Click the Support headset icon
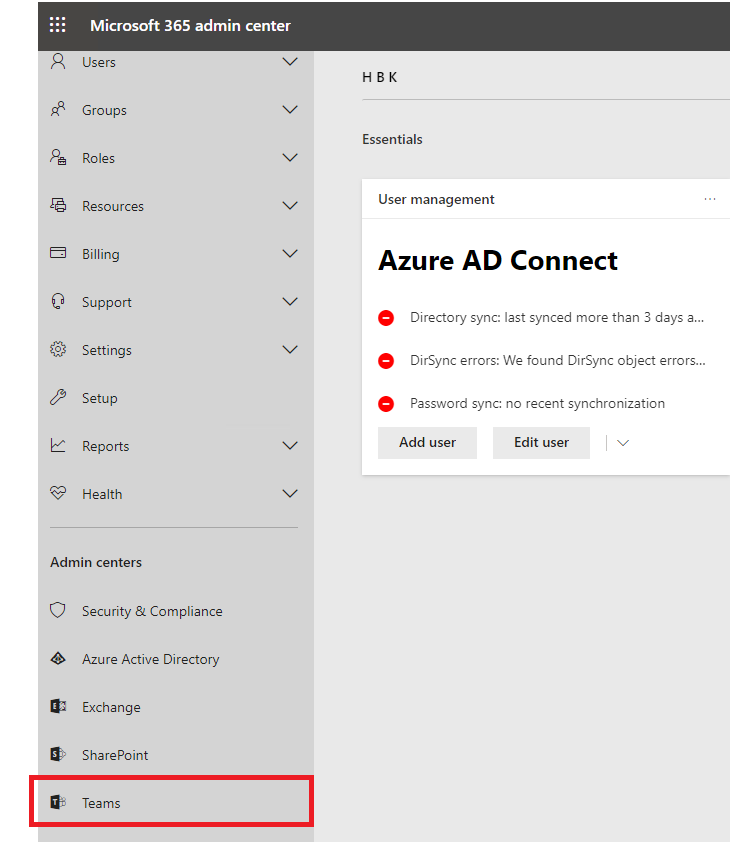 point(58,301)
